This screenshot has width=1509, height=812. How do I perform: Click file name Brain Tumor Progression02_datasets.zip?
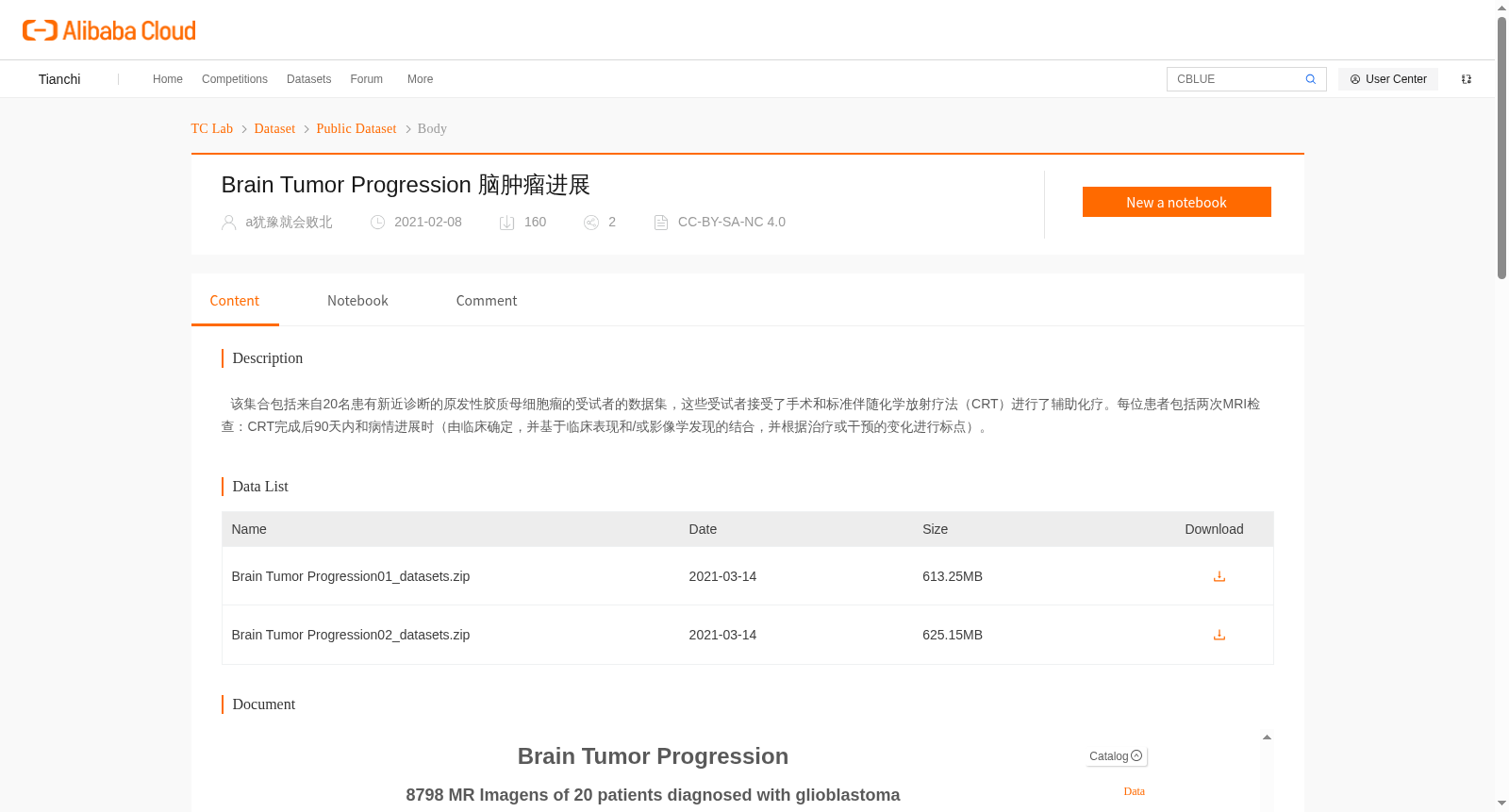[x=351, y=635]
